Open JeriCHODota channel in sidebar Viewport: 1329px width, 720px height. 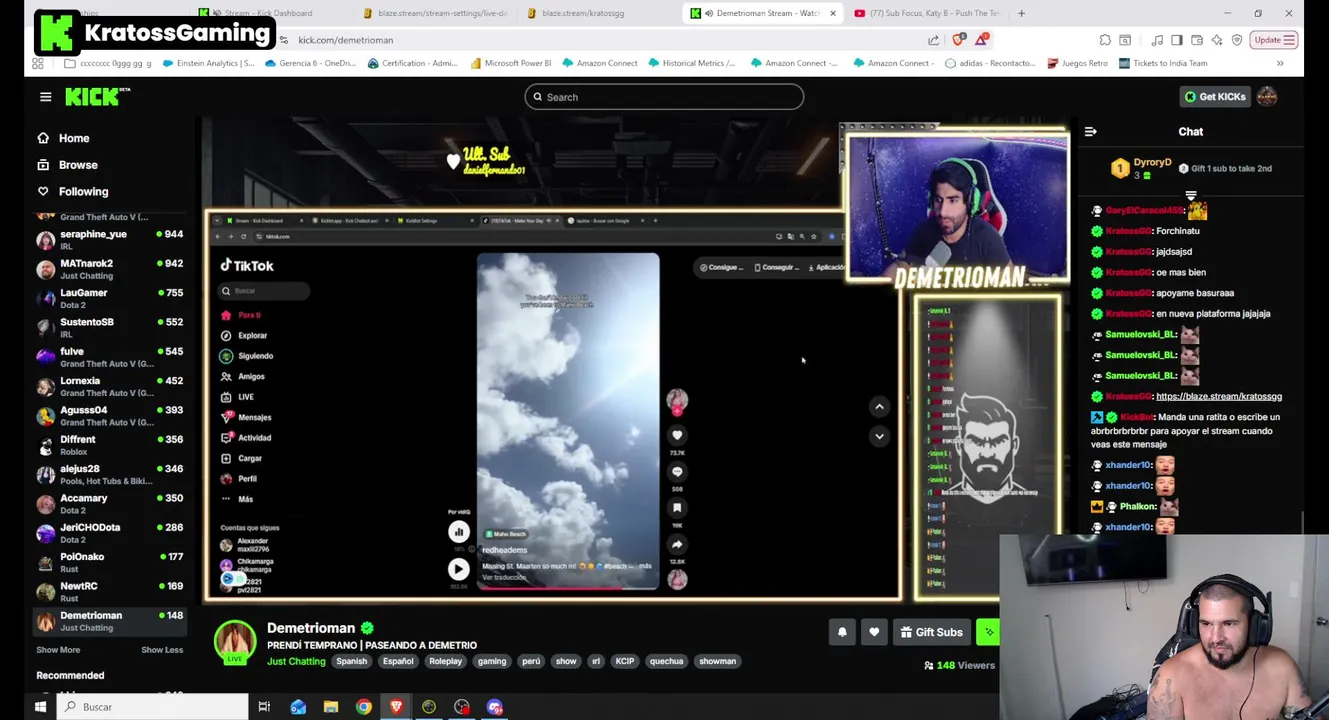(110, 532)
